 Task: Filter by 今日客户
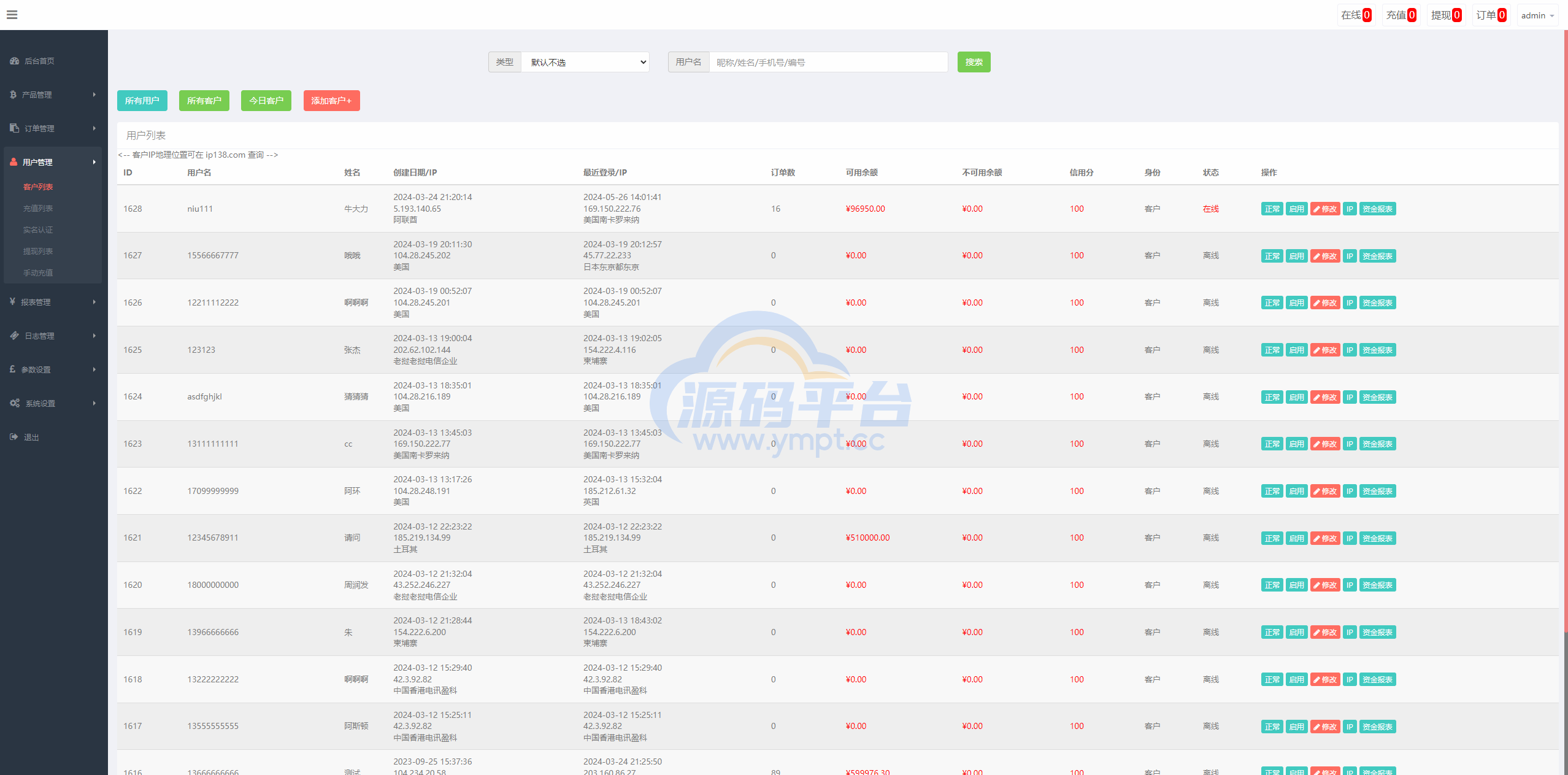(x=266, y=101)
